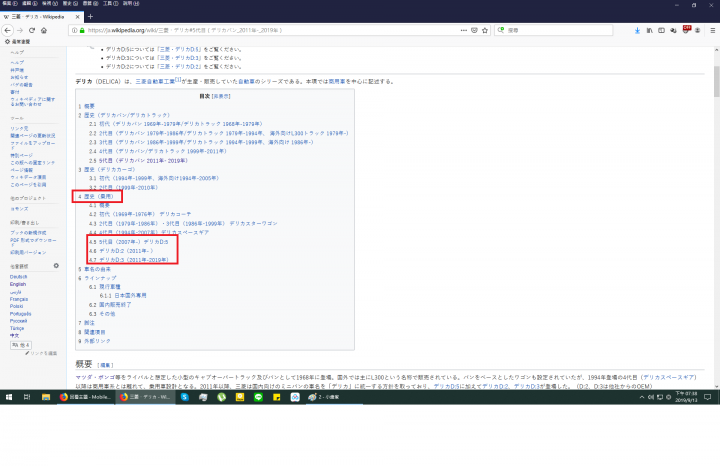Close the 三菱・デリカ Wikipedia tab
Screen dimensions: 720x466
[77, 17]
